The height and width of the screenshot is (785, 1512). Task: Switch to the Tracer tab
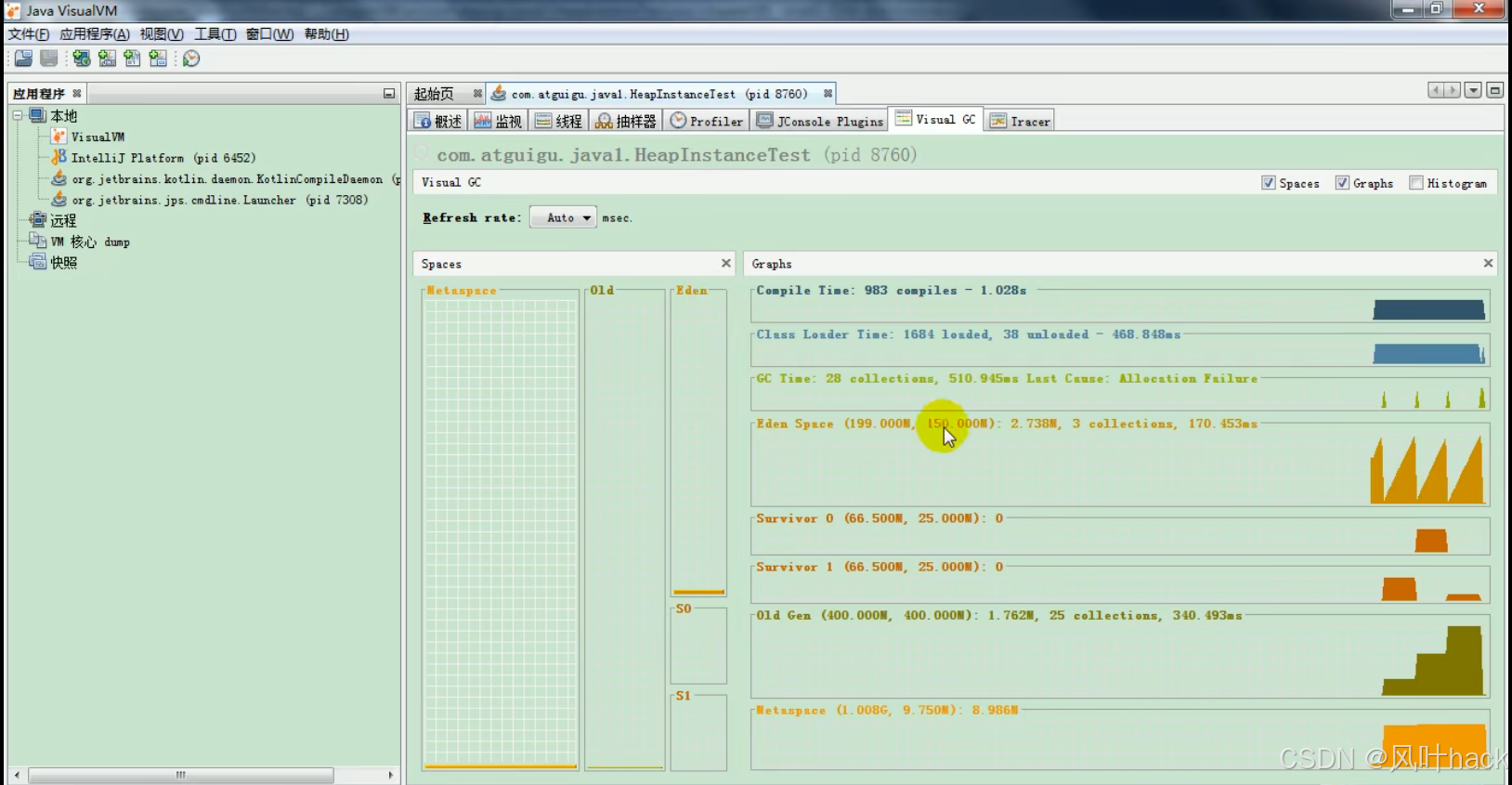click(x=1020, y=121)
